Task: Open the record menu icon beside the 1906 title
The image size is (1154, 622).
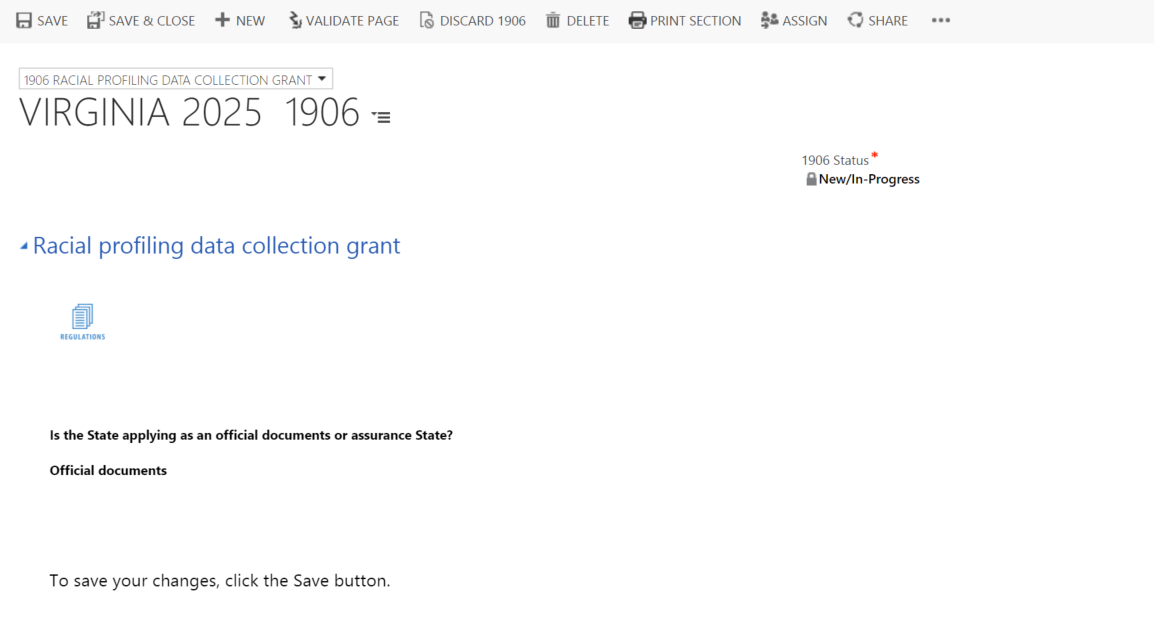Action: click(381, 117)
